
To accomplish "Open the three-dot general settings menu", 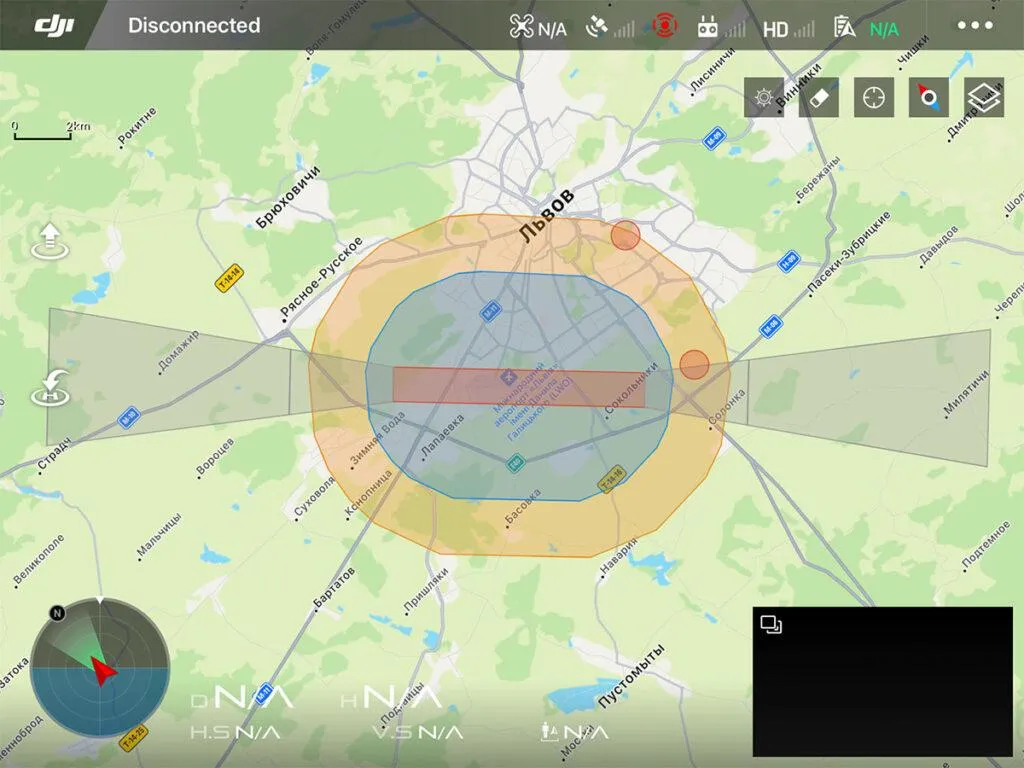I will 975,25.
